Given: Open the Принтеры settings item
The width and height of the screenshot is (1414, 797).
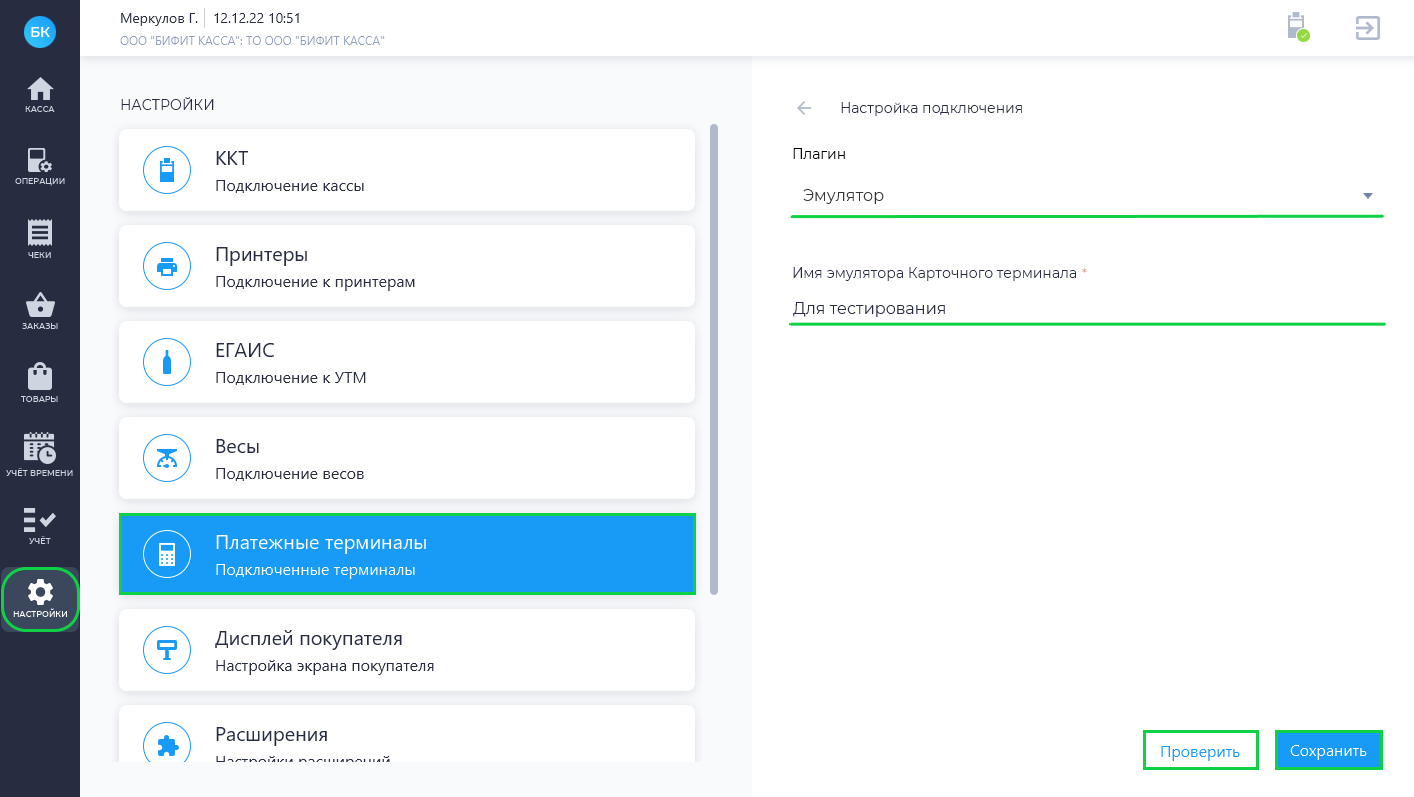Looking at the screenshot, I should click(x=406, y=266).
